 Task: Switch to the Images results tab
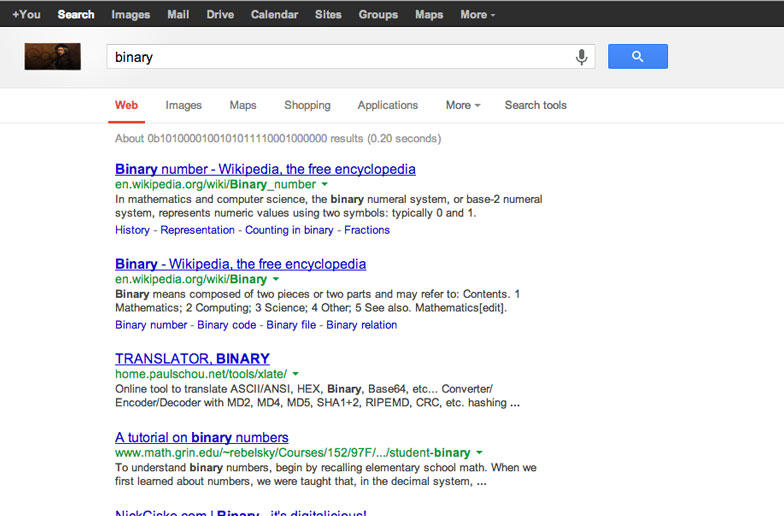(184, 105)
